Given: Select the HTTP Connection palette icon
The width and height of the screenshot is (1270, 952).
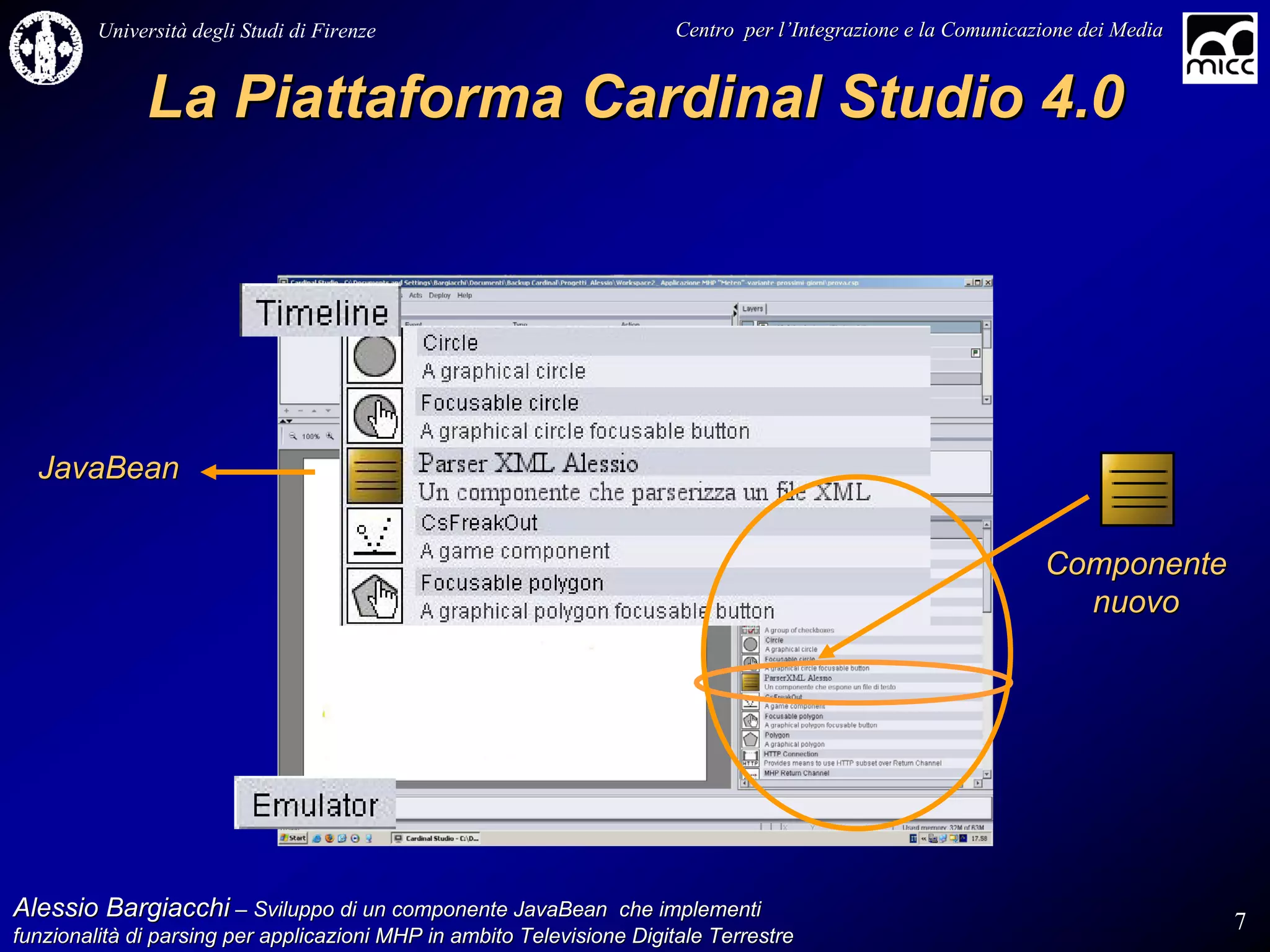Looking at the screenshot, I should click(x=750, y=759).
